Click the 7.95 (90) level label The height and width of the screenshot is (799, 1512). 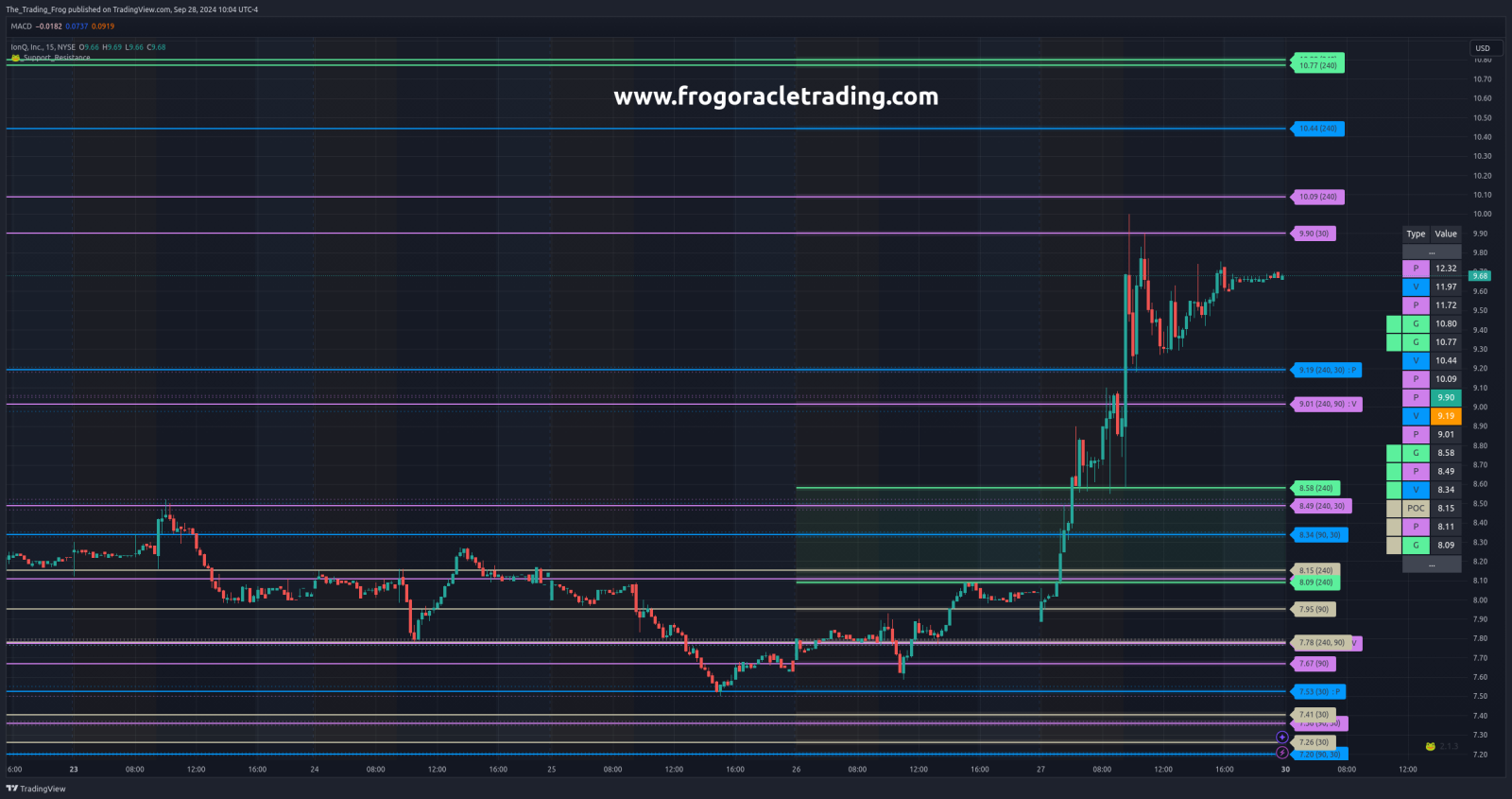(1314, 610)
